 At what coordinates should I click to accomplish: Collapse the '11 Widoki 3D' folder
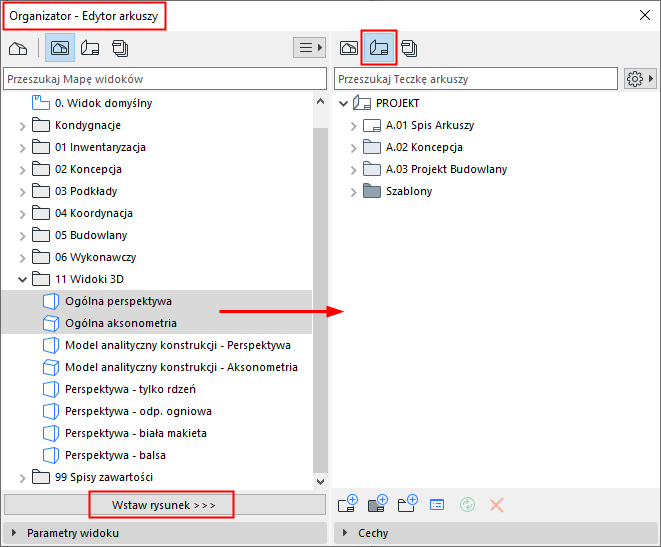click(x=22, y=279)
